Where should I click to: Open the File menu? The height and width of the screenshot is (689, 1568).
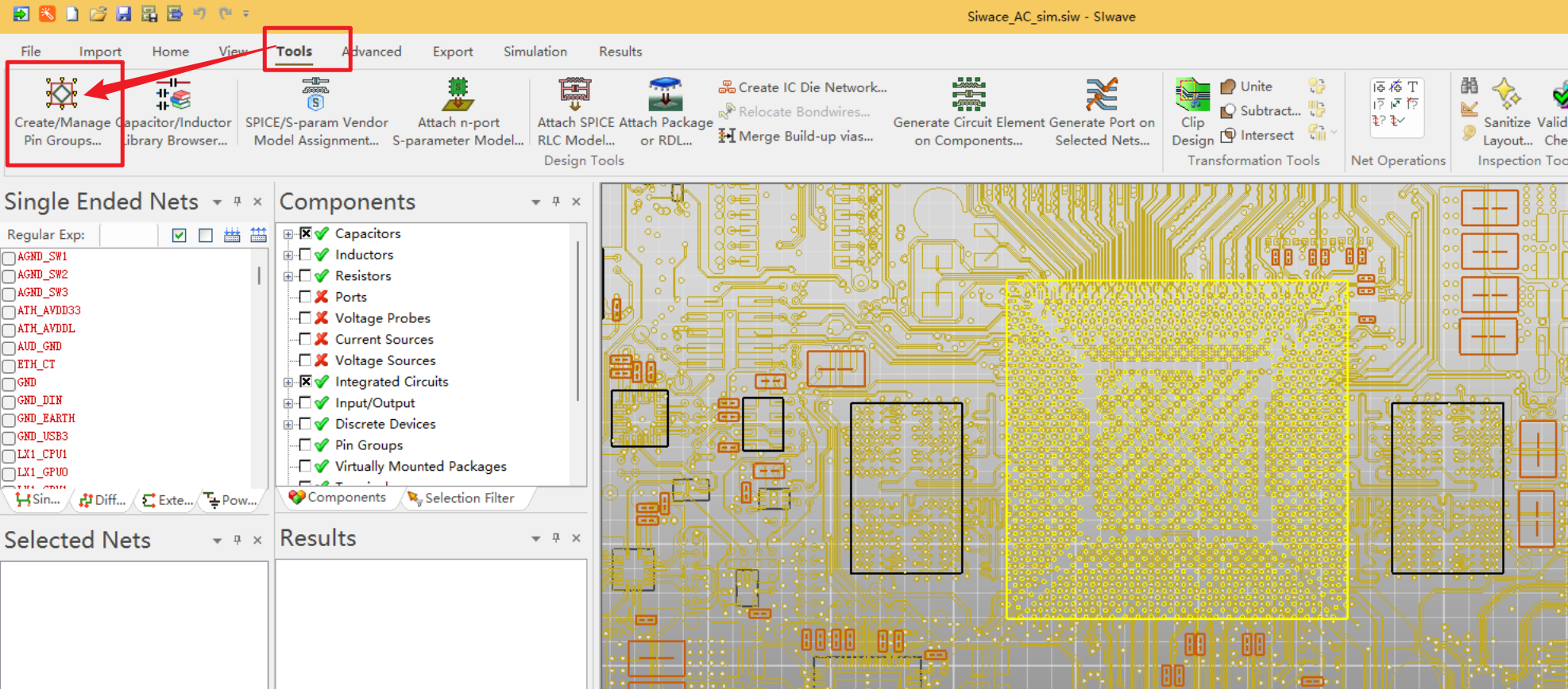click(x=31, y=52)
